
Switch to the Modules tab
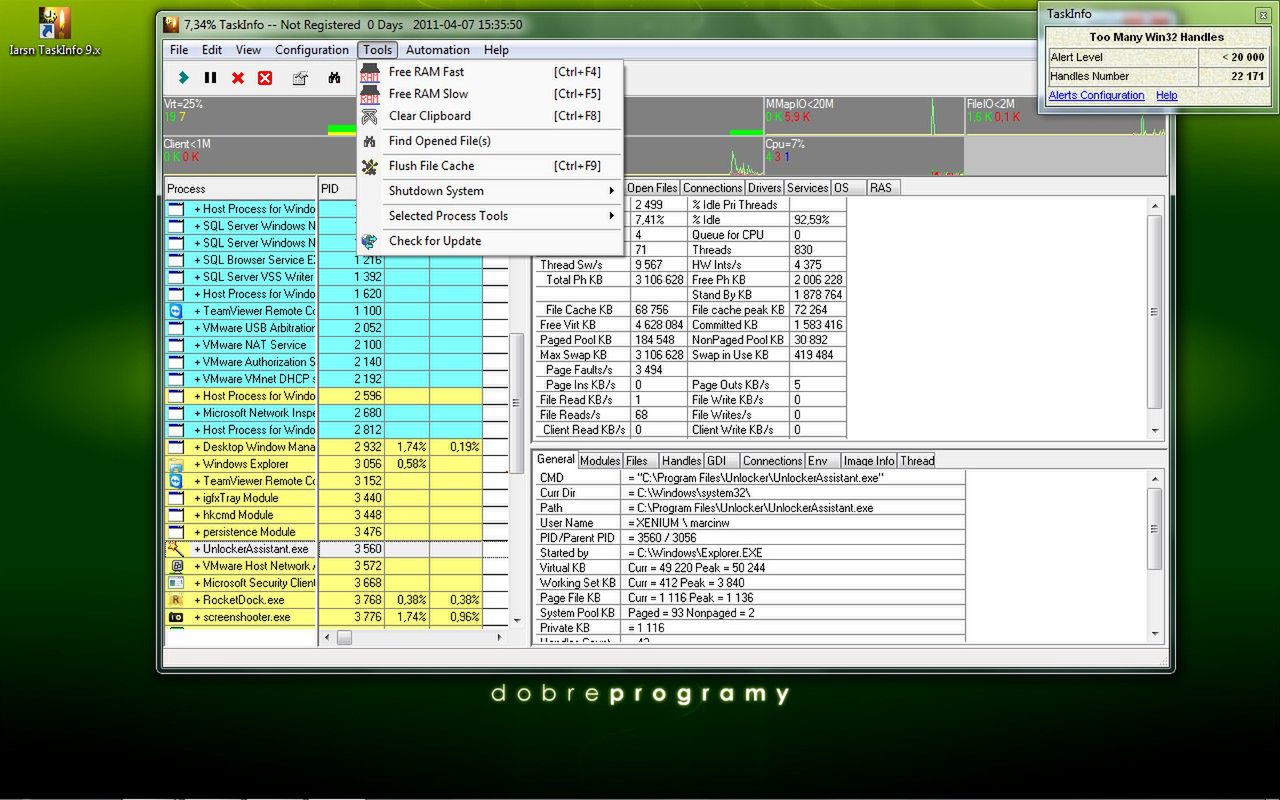coord(600,461)
